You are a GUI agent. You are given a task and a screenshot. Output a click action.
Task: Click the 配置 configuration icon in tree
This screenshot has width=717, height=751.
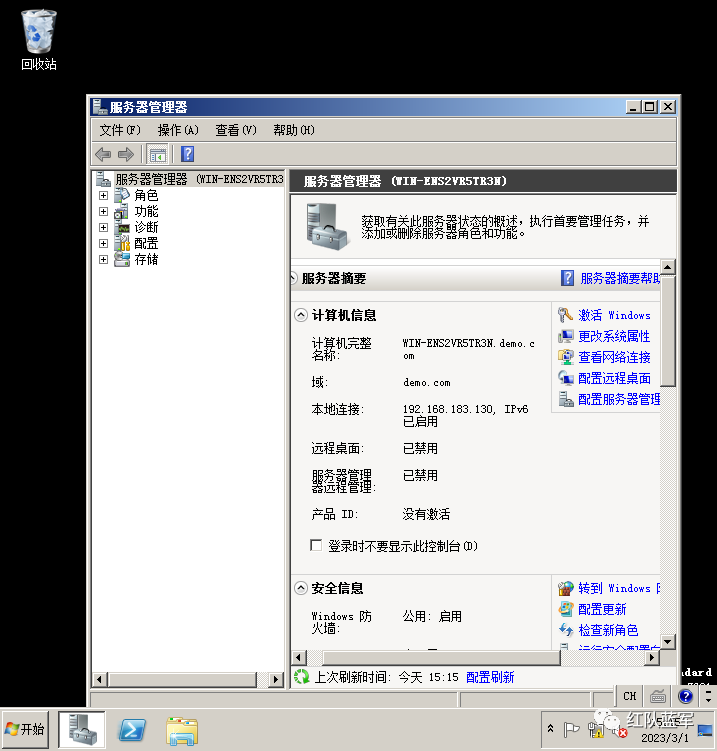122,243
